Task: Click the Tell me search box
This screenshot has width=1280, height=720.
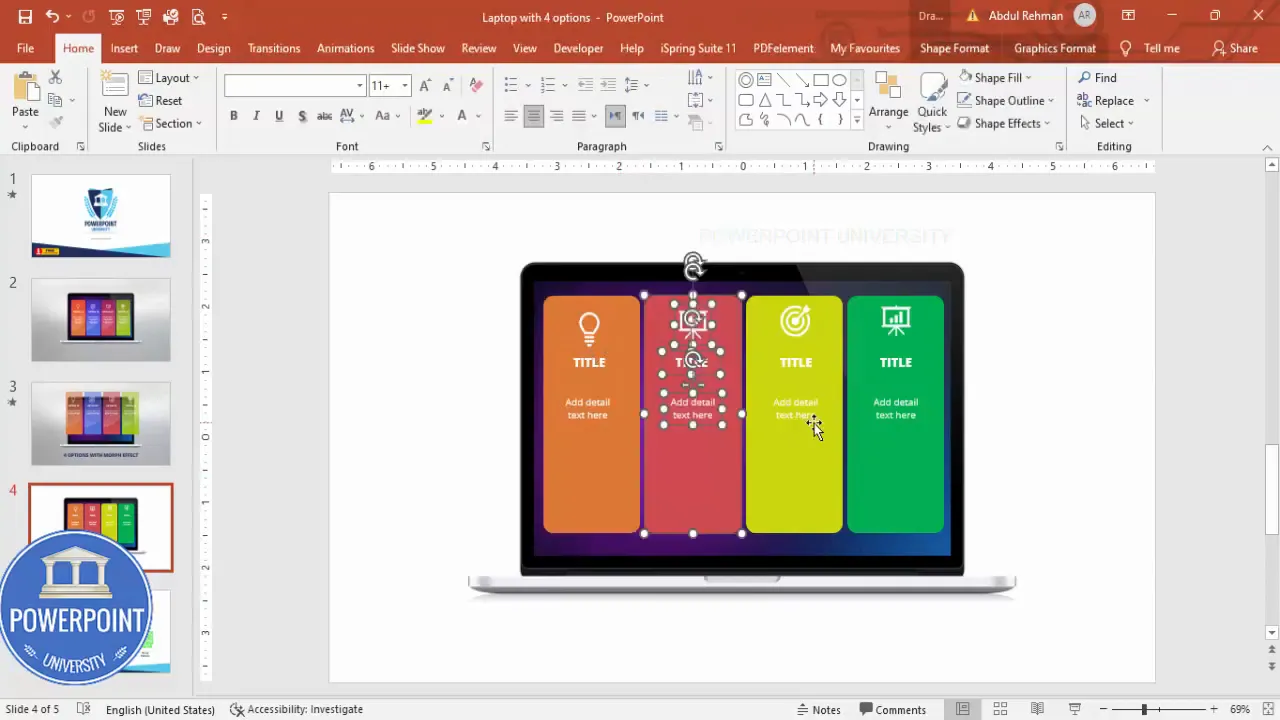Action: pyautogui.click(x=1150, y=48)
